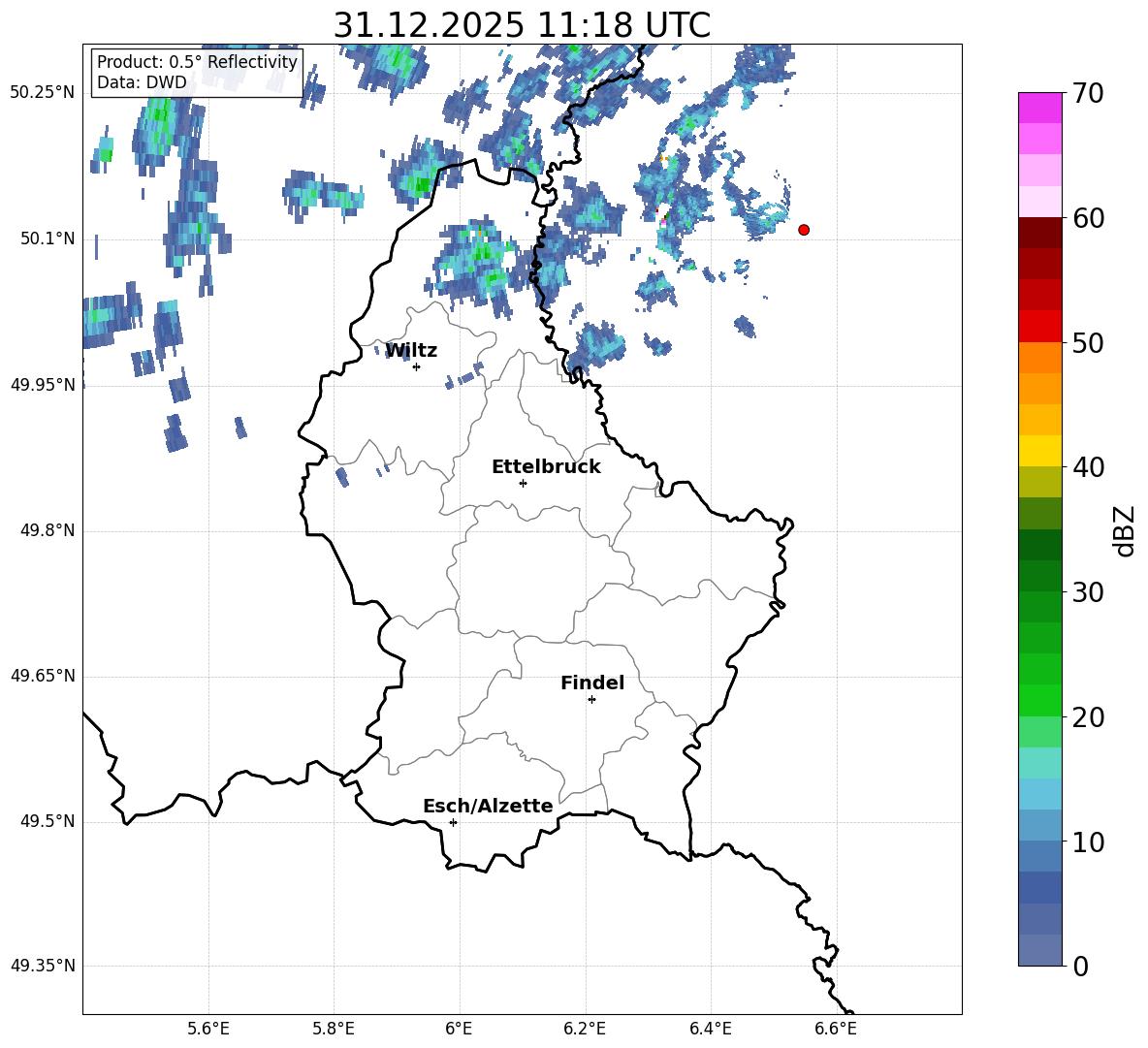Select the Wiltz city label
Image resolution: width=1148 pixels, height=1048 pixels.
click(x=411, y=351)
